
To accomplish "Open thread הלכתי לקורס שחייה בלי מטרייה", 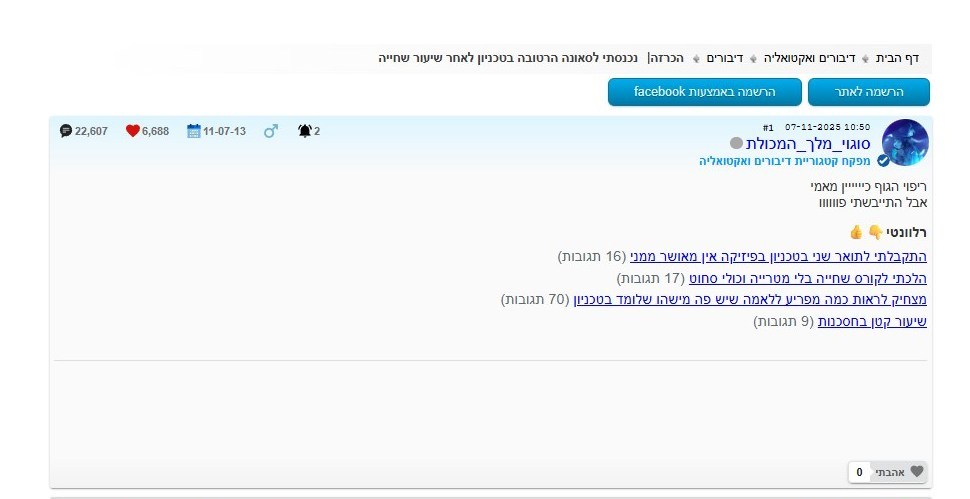I will click(x=808, y=279).
